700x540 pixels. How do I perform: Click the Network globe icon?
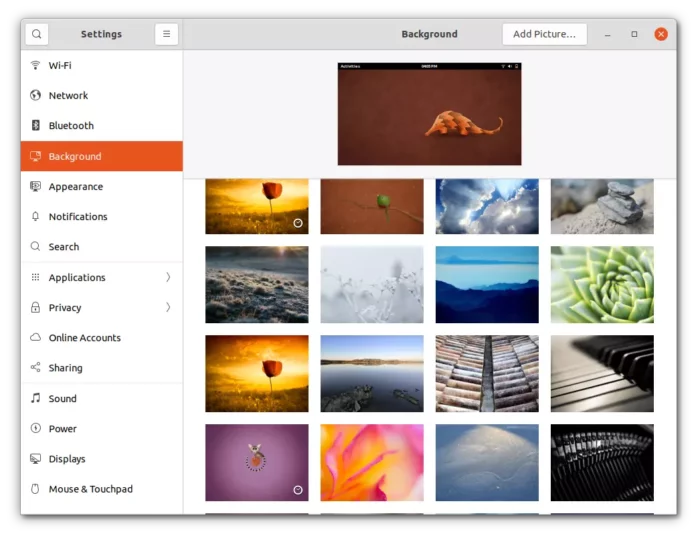click(x=35, y=95)
